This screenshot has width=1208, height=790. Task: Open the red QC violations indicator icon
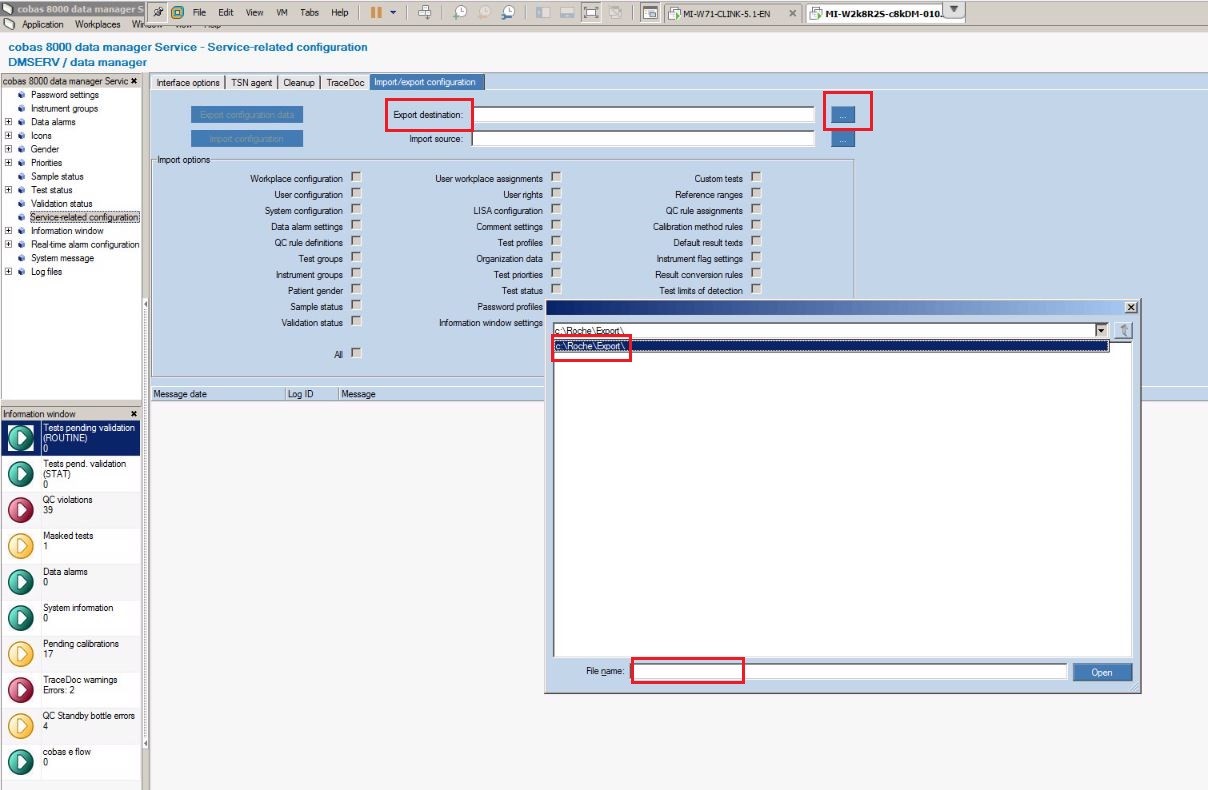tap(21, 510)
